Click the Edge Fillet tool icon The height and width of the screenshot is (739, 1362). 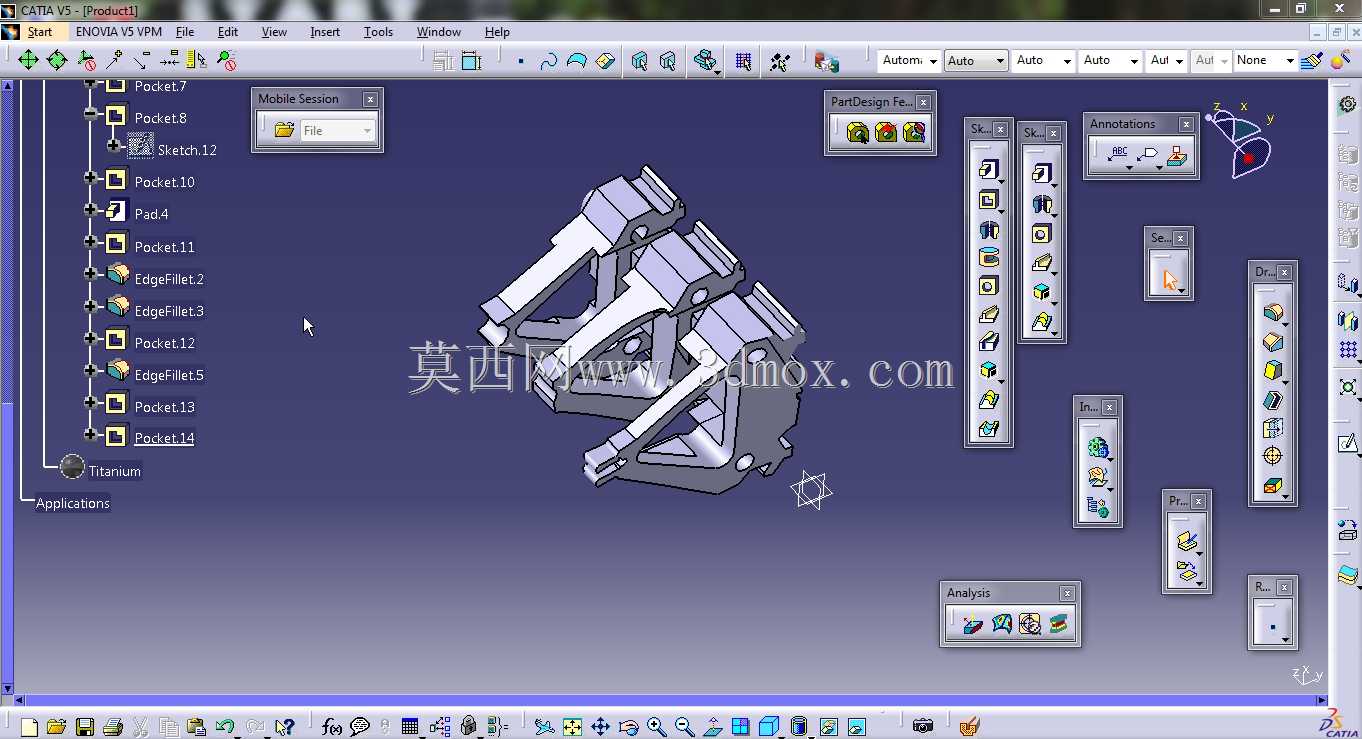[1272, 313]
